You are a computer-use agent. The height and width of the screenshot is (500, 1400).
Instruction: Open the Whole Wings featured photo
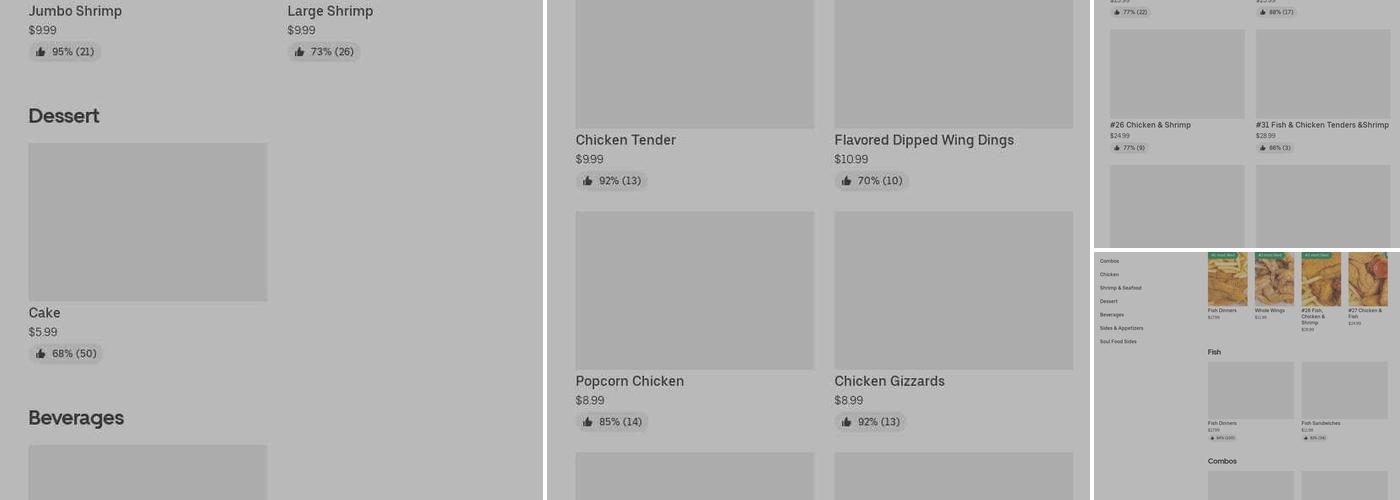[1274, 279]
